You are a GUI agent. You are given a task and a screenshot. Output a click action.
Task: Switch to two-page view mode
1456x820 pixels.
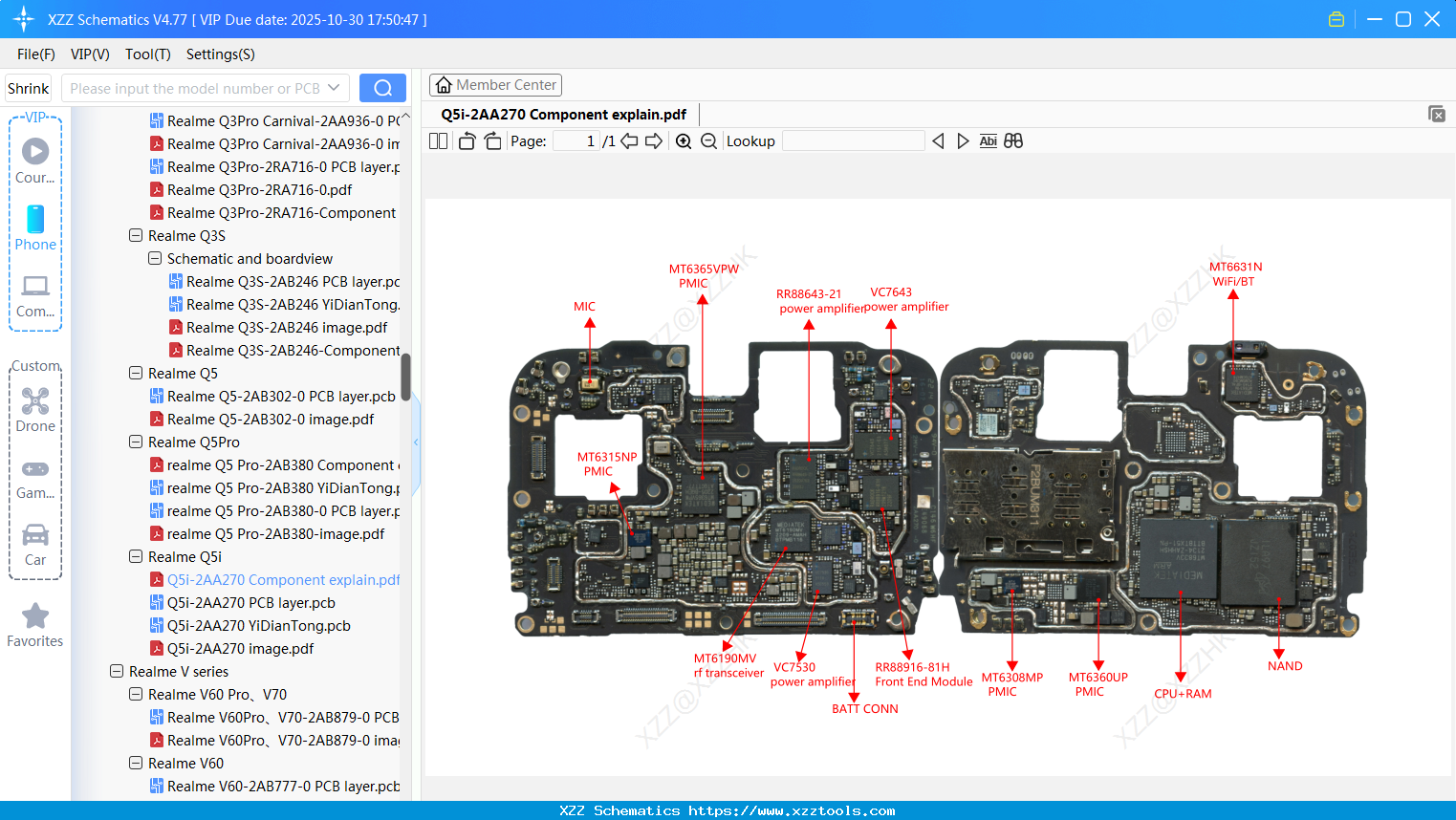coord(438,140)
